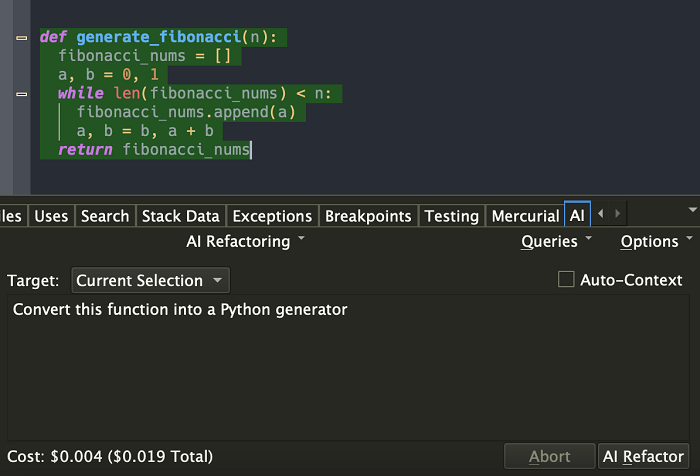Open the Search tab
The image size is (700, 476).
pos(105,216)
